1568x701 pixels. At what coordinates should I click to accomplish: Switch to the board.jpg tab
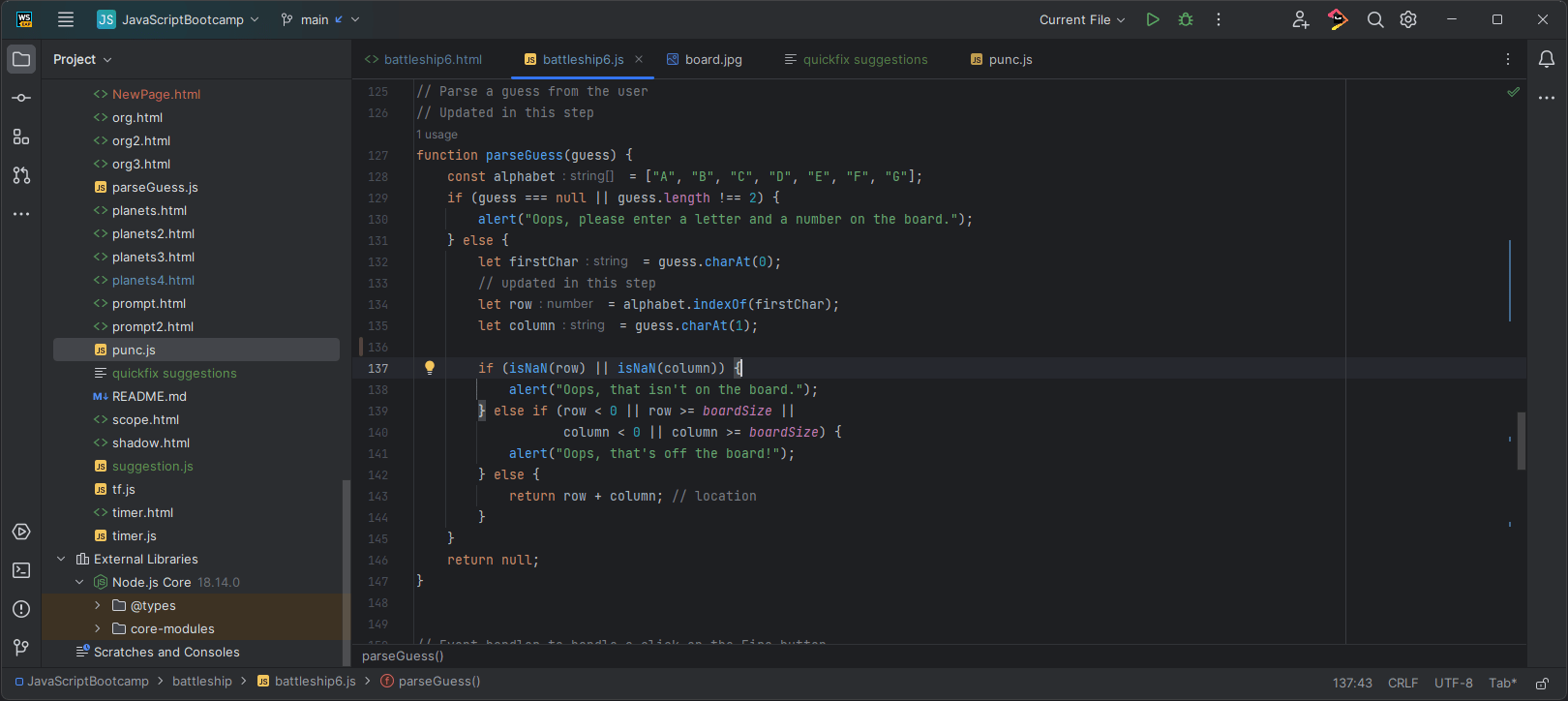[712, 59]
